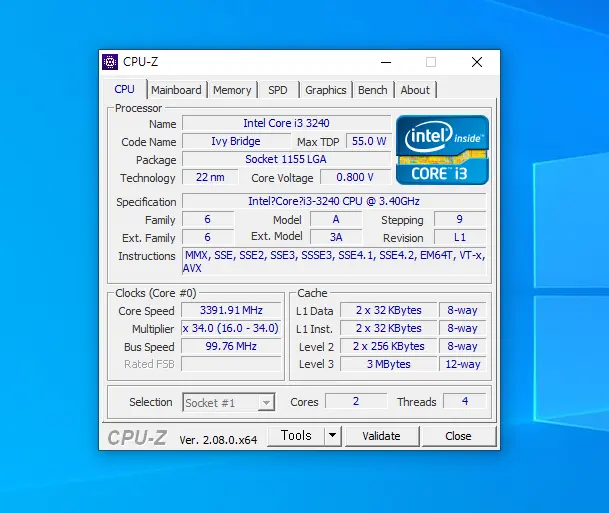609x513 pixels.
Task: Select the CPU tab
Action: (125, 89)
